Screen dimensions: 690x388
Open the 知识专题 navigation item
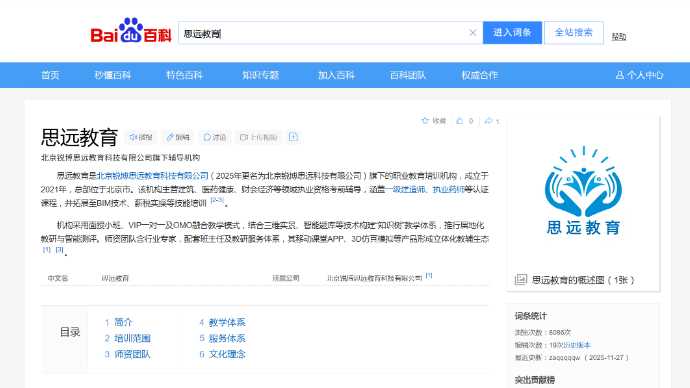click(x=261, y=75)
